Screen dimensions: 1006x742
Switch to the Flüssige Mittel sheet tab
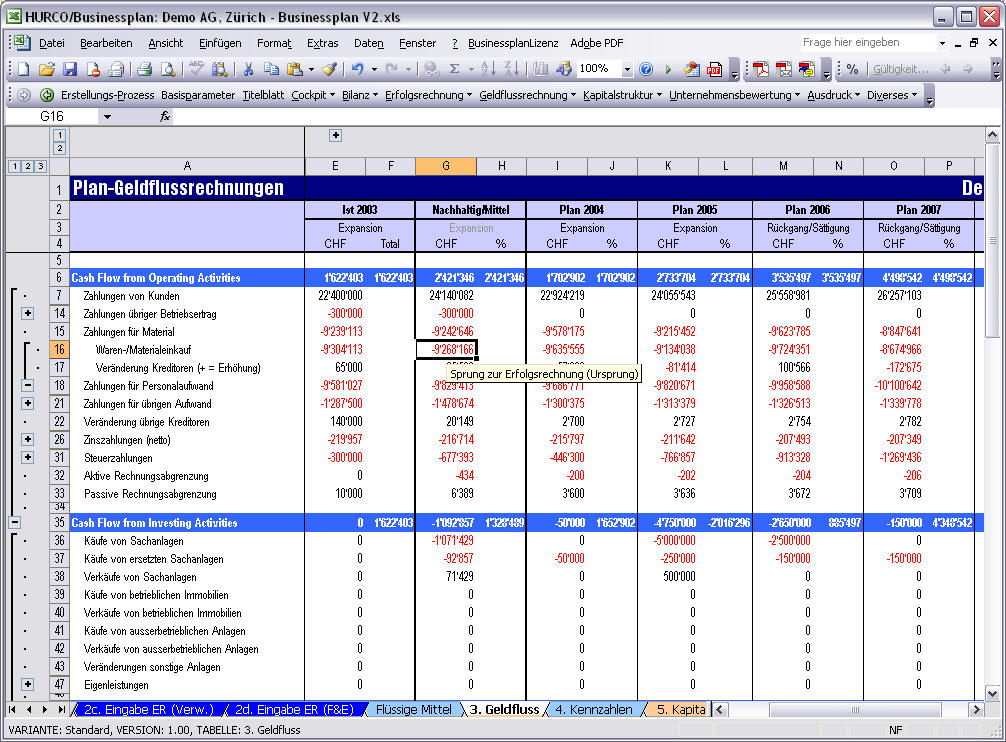coord(413,709)
